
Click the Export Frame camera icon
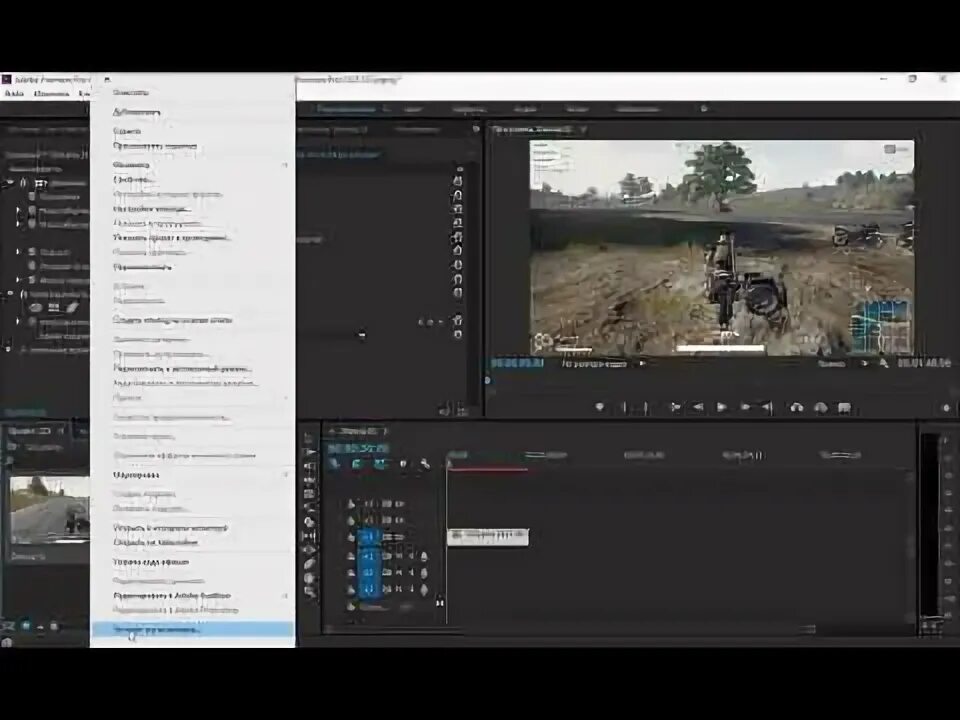(x=844, y=407)
